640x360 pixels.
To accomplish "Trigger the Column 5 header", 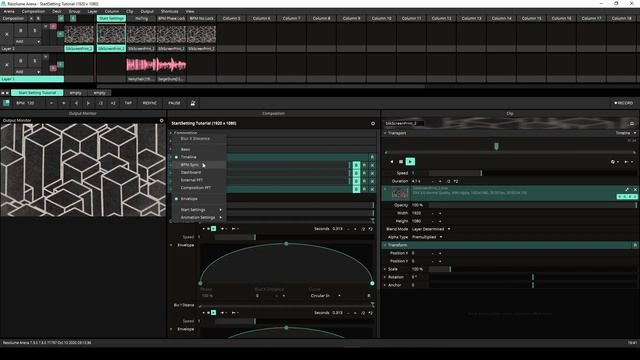I will tap(231, 18).
